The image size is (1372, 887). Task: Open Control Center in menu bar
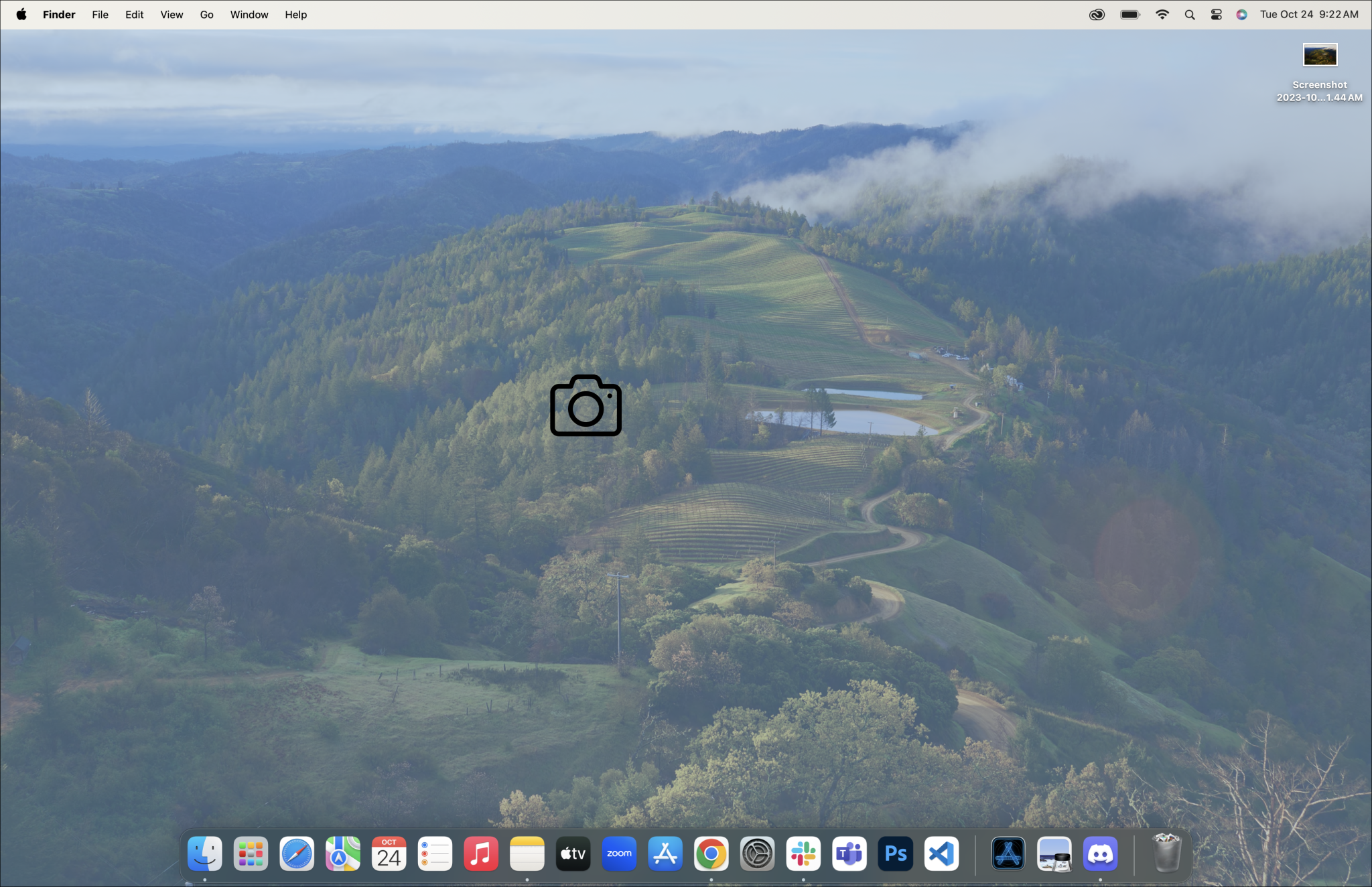(1217, 15)
